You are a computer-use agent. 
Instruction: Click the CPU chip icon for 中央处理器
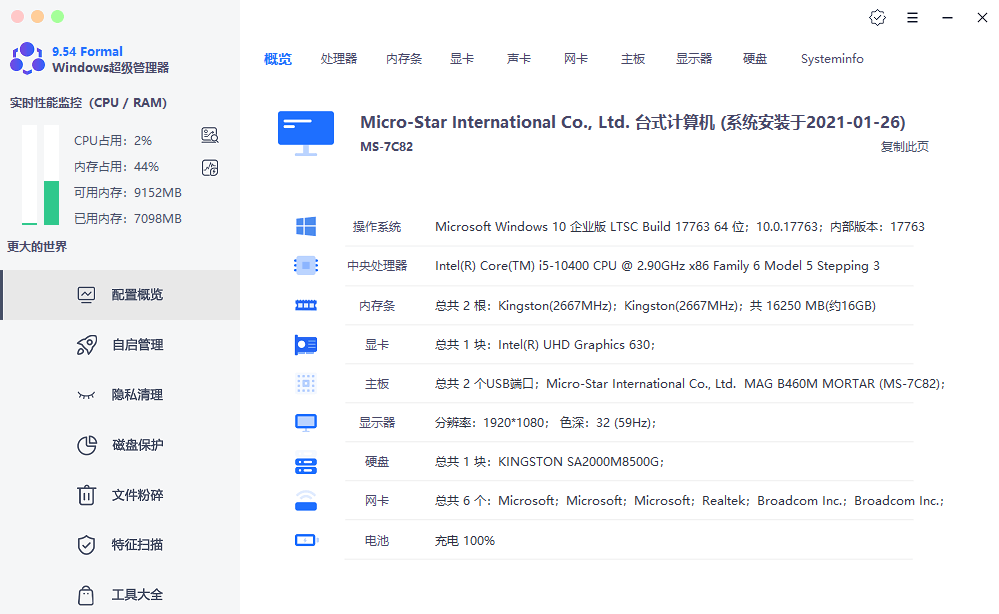[306, 265]
